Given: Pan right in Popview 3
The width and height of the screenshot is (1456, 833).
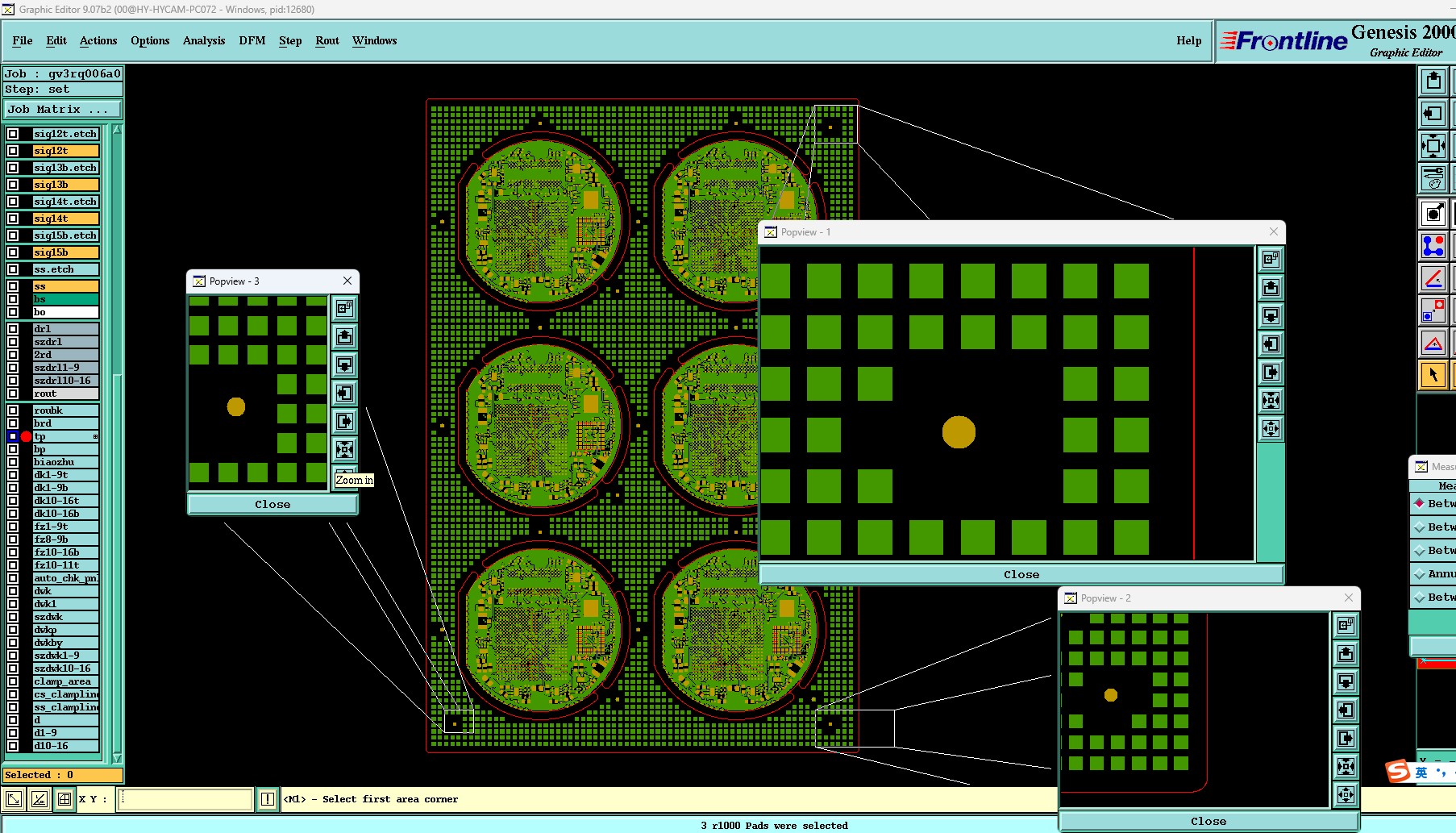Looking at the screenshot, I should pyautogui.click(x=344, y=422).
